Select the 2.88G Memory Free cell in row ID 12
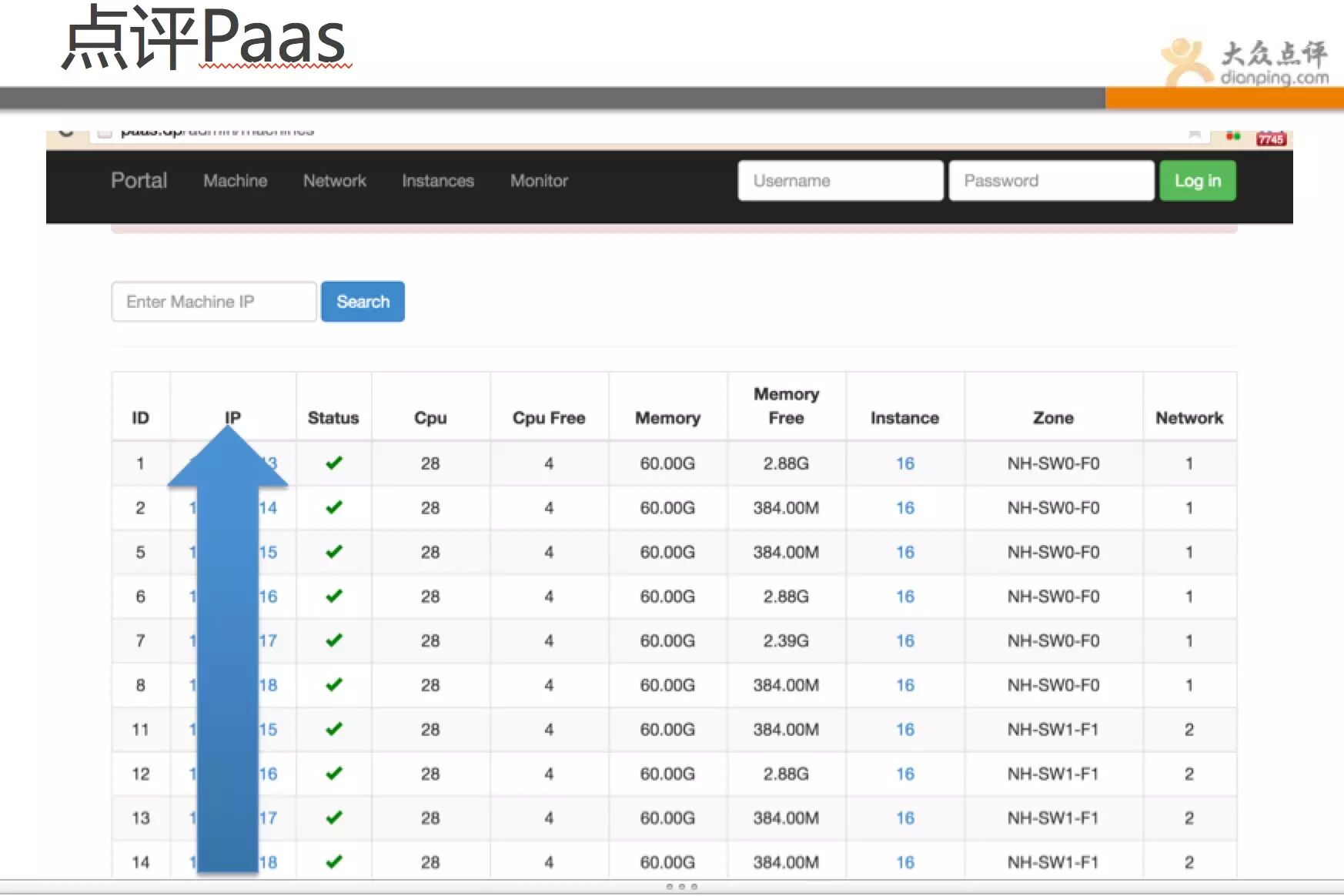This screenshot has width=1344, height=896. [786, 774]
